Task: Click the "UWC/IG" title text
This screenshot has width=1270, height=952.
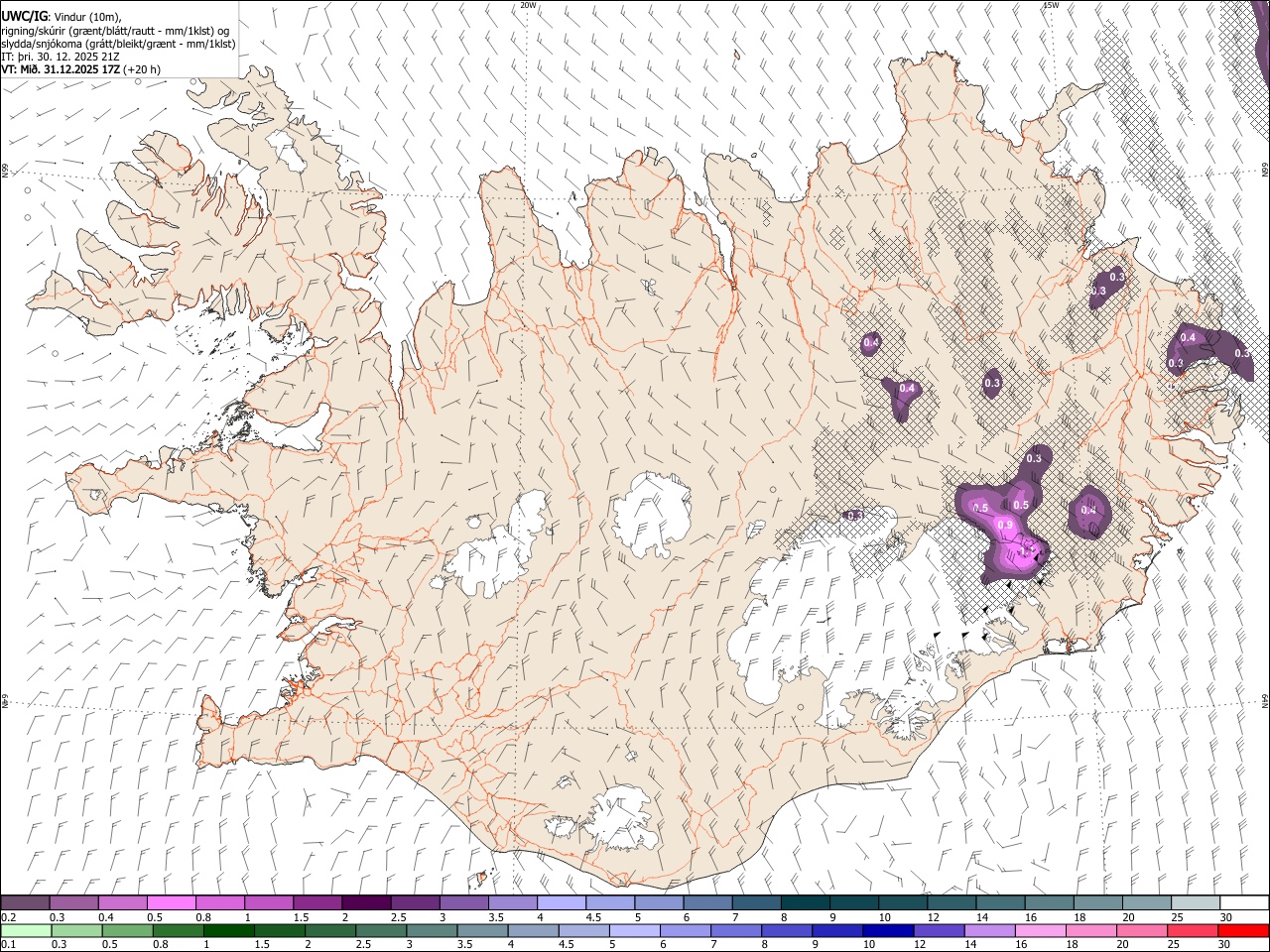Action: [25, 16]
